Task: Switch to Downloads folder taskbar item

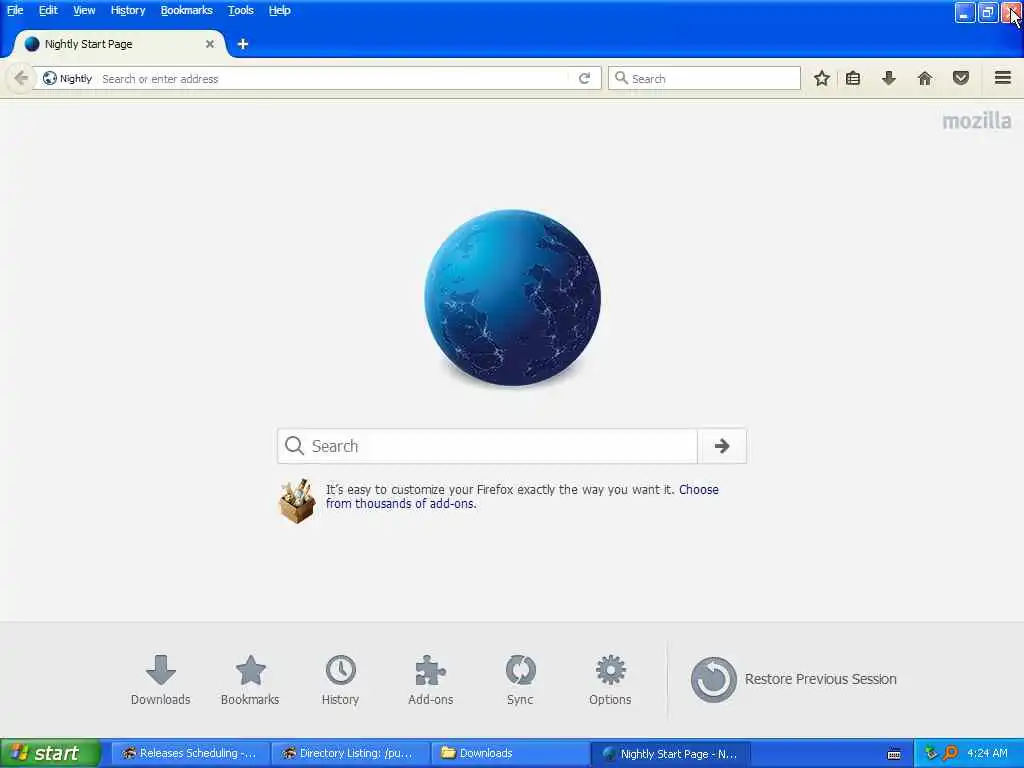Action: [509, 753]
